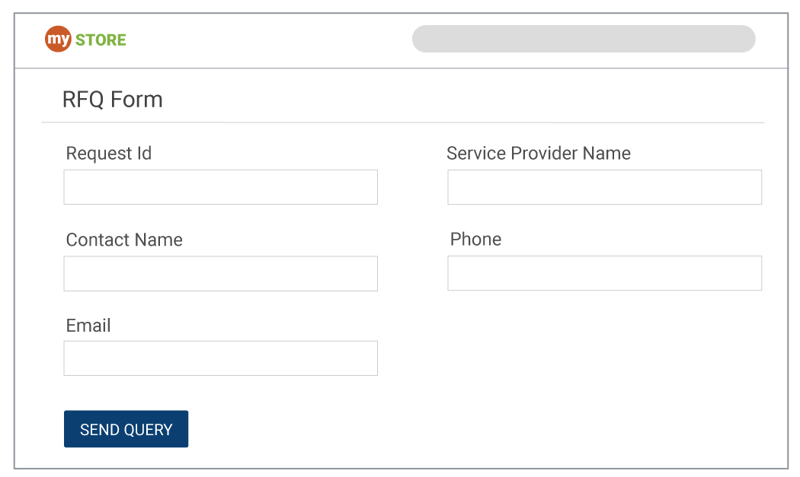Activate the Phone input field

(x=604, y=273)
